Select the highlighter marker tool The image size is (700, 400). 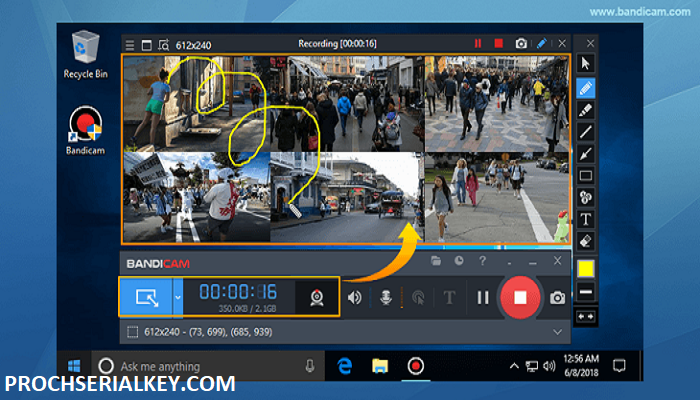(x=585, y=110)
